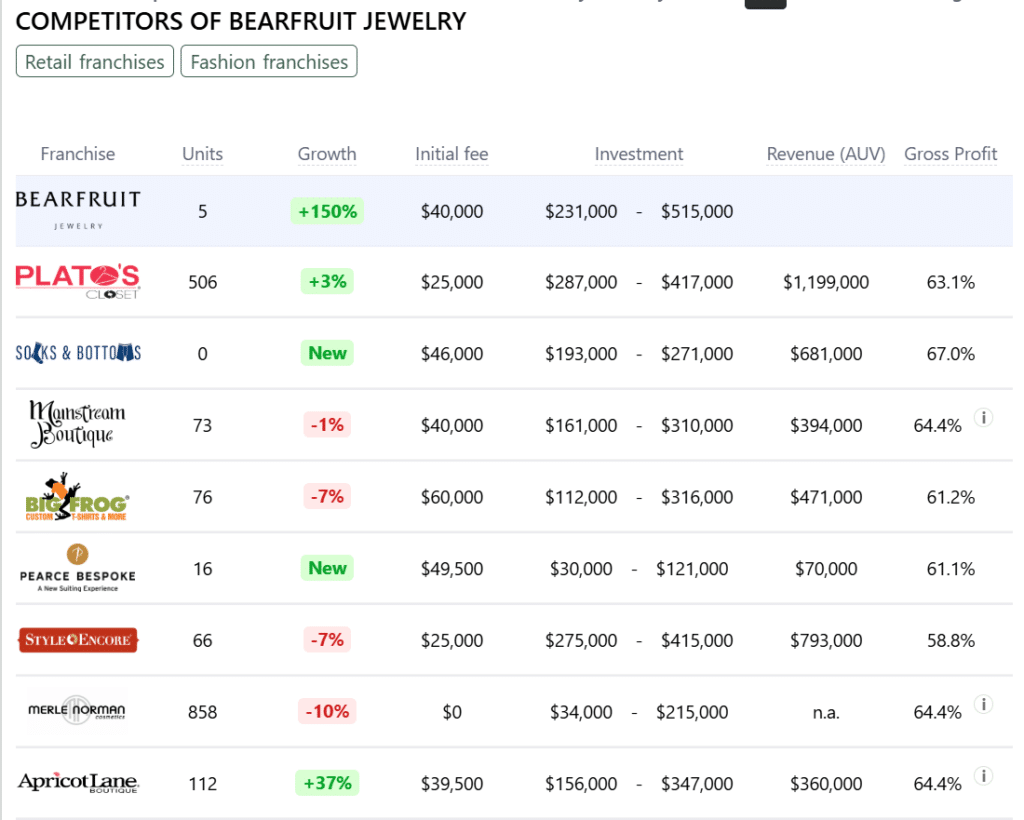Open the Socks & Bottoms logo

[78, 353]
